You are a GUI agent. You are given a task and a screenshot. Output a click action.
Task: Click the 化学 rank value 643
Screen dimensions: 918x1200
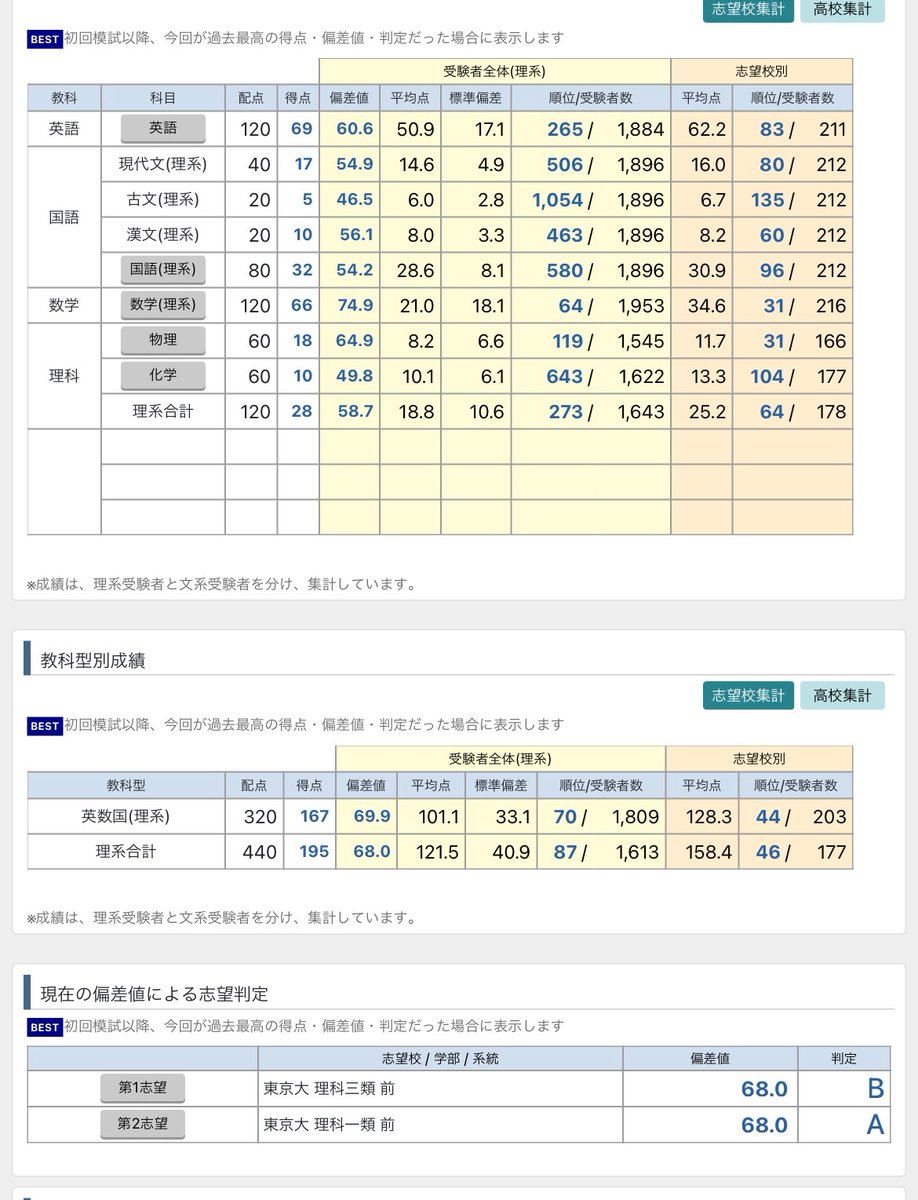[x=565, y=376]
